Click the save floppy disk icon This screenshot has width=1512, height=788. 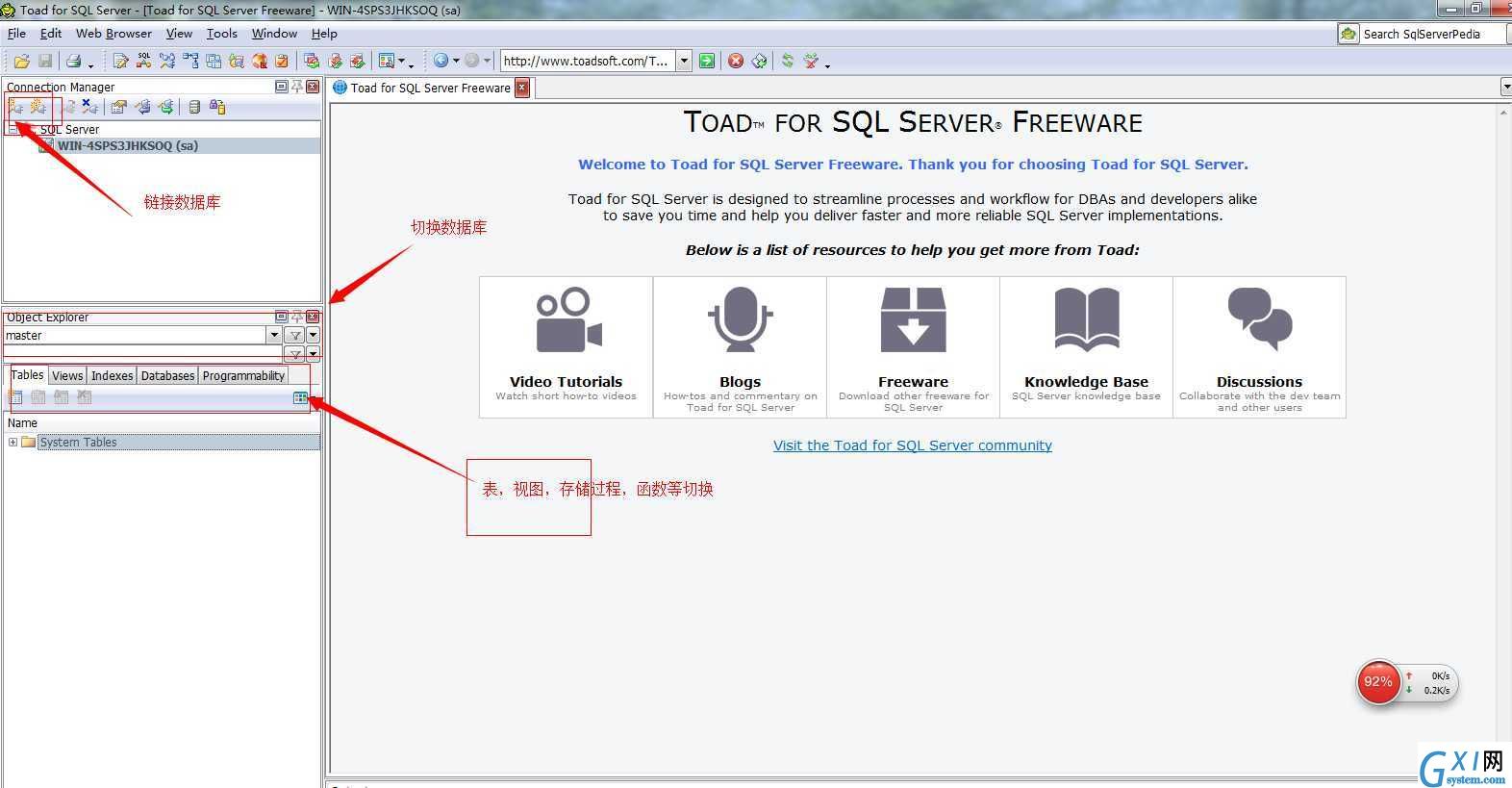pyautogui.click(x=44, y=61)
